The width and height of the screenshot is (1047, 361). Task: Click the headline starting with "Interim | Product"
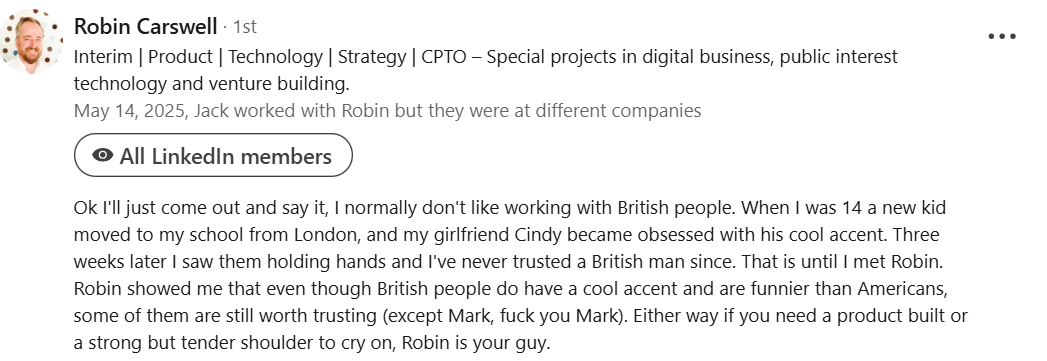485,57
